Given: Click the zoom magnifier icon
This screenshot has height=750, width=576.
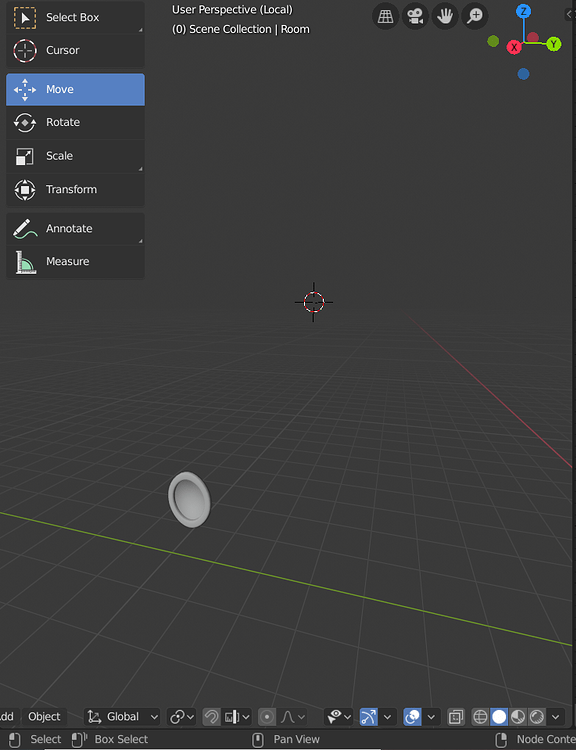Looking at the screenshot, I should coord(475,17).
